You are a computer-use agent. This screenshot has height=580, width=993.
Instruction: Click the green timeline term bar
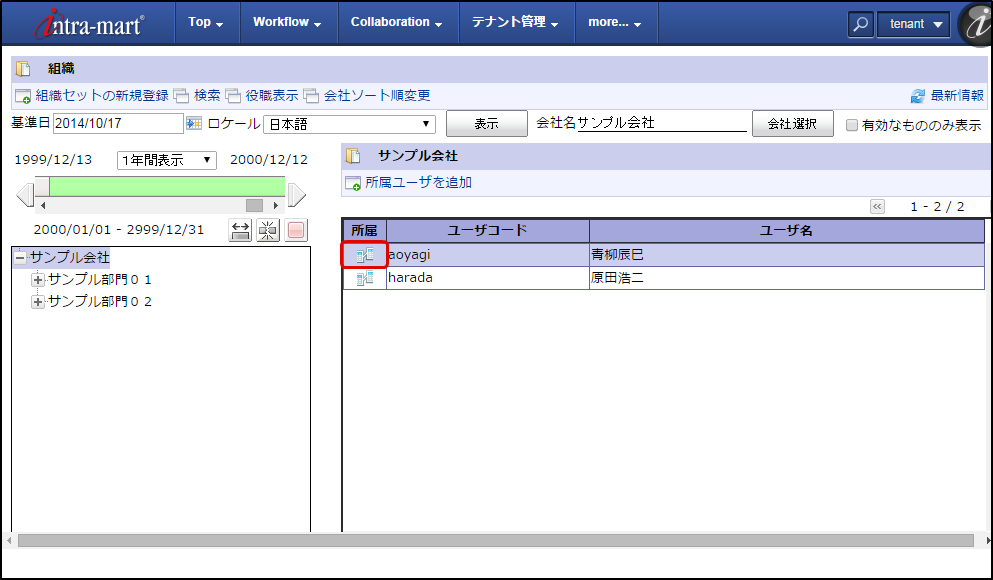(x=166, y=186)
